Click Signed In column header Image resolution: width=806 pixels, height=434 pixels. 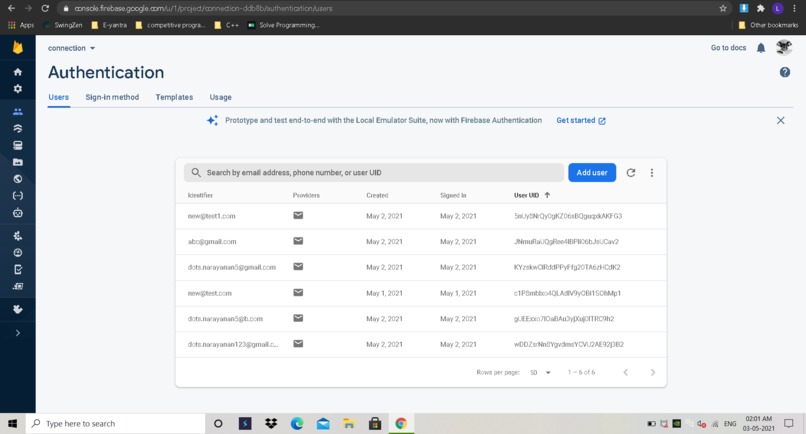453,195
